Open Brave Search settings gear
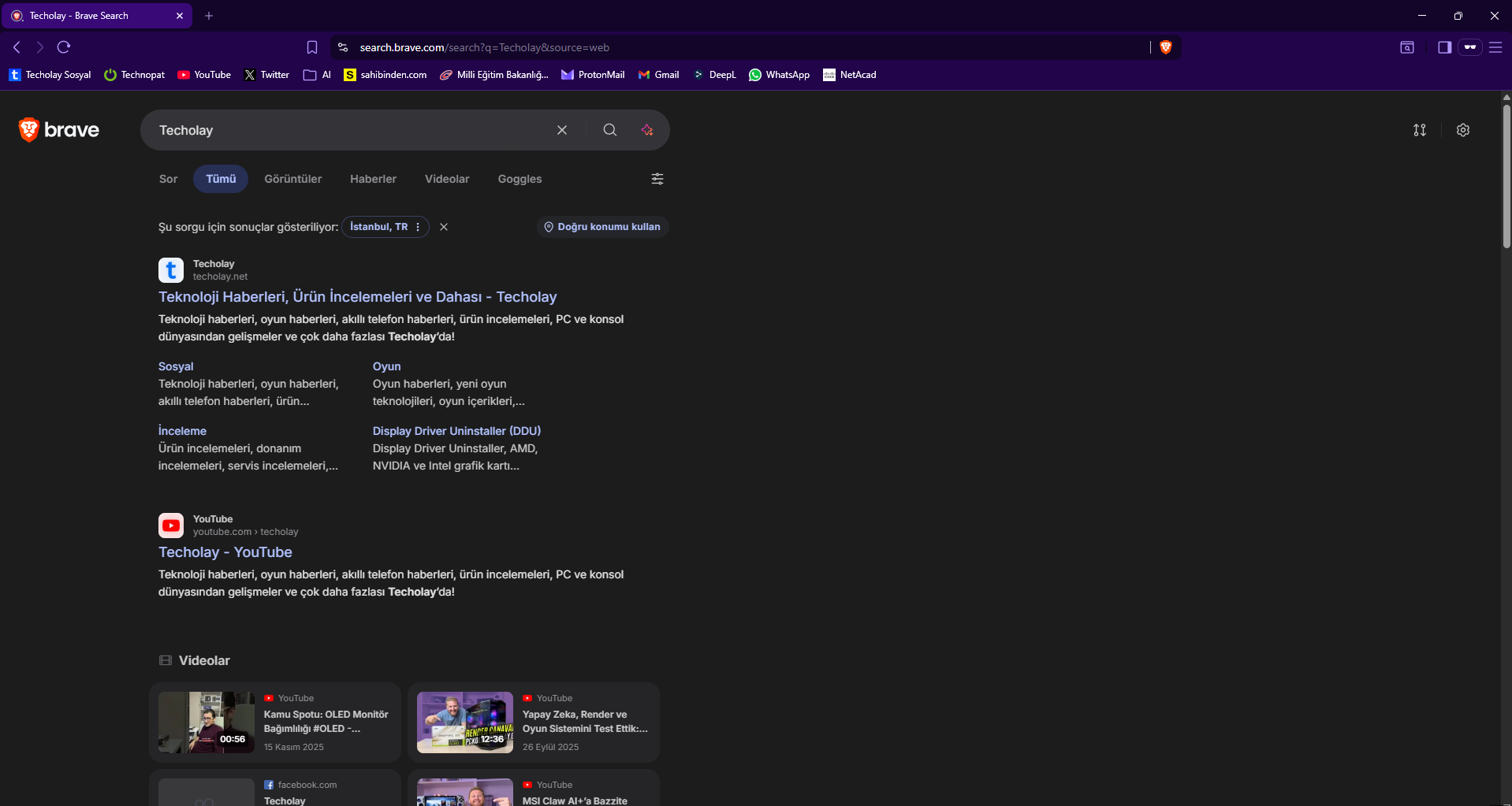This screenshot has height=806, width=1512. (x=1463, y=130)
